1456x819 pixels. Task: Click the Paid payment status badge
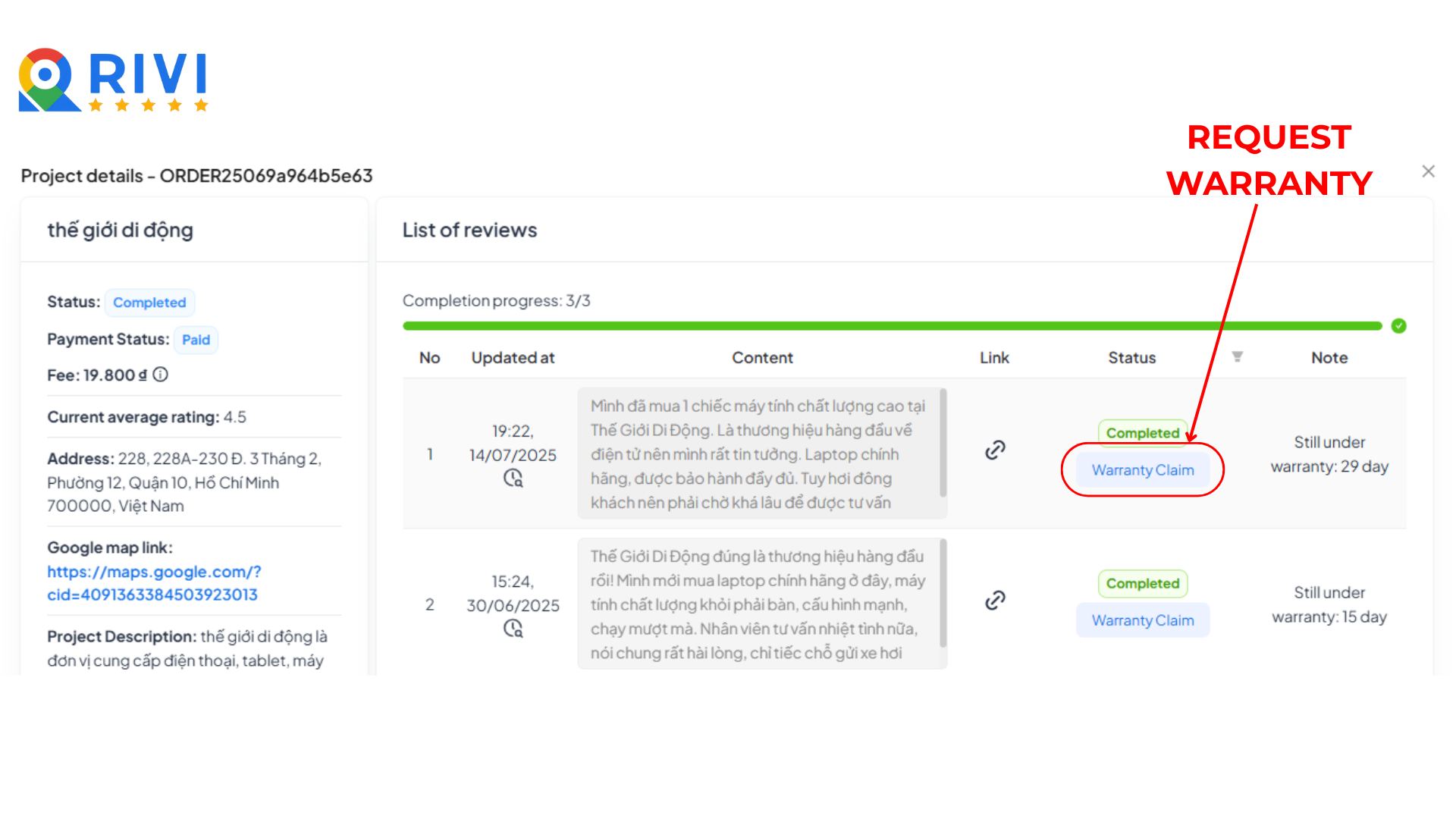point(196,340)
